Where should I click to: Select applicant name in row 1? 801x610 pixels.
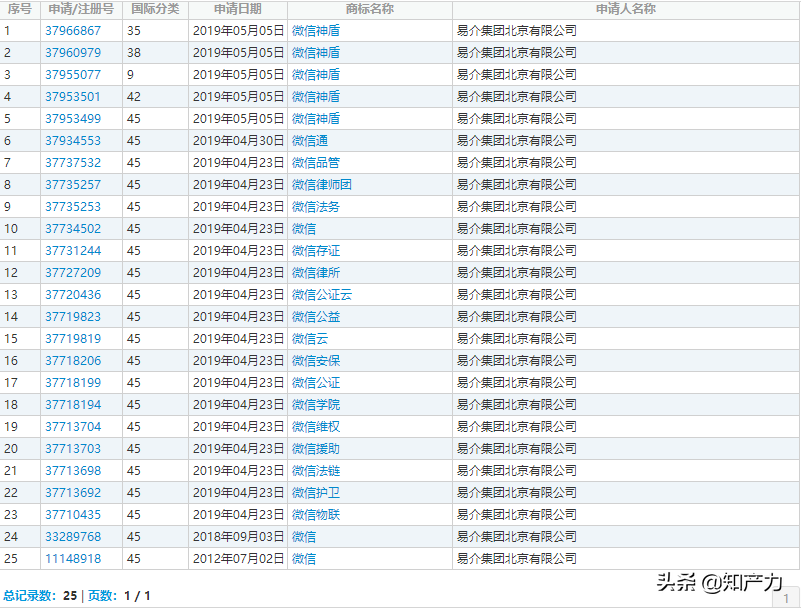tap(516, 31)
